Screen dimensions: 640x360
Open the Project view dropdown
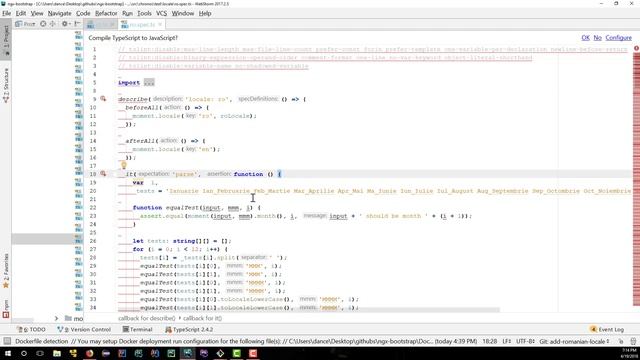coord(25,24)
